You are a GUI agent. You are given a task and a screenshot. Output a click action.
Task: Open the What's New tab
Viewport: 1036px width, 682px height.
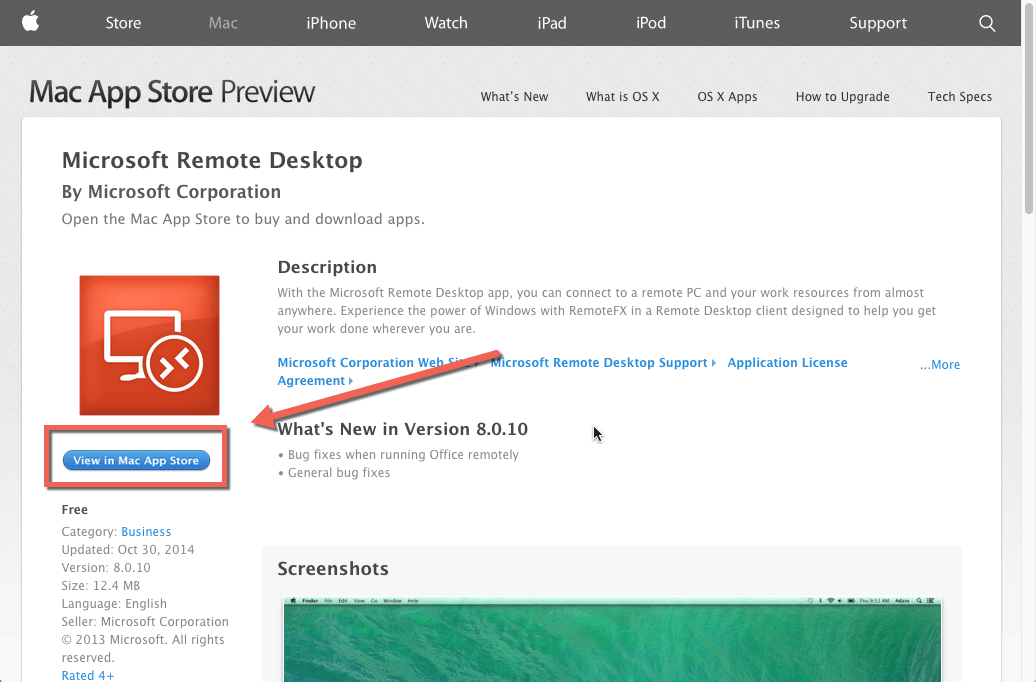(515, 96)
